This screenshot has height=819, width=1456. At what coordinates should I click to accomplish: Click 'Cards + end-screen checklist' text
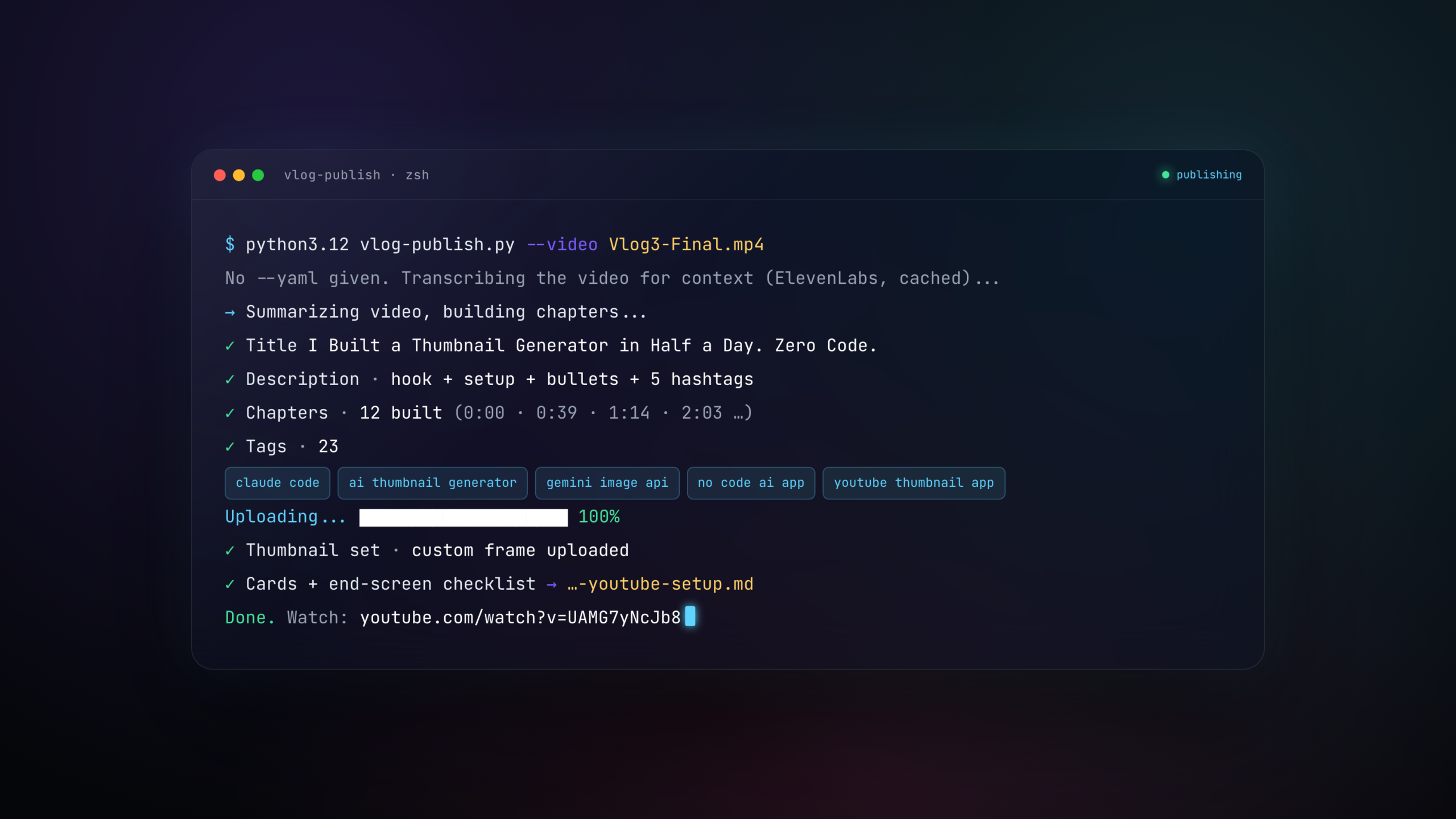point(391,584)
